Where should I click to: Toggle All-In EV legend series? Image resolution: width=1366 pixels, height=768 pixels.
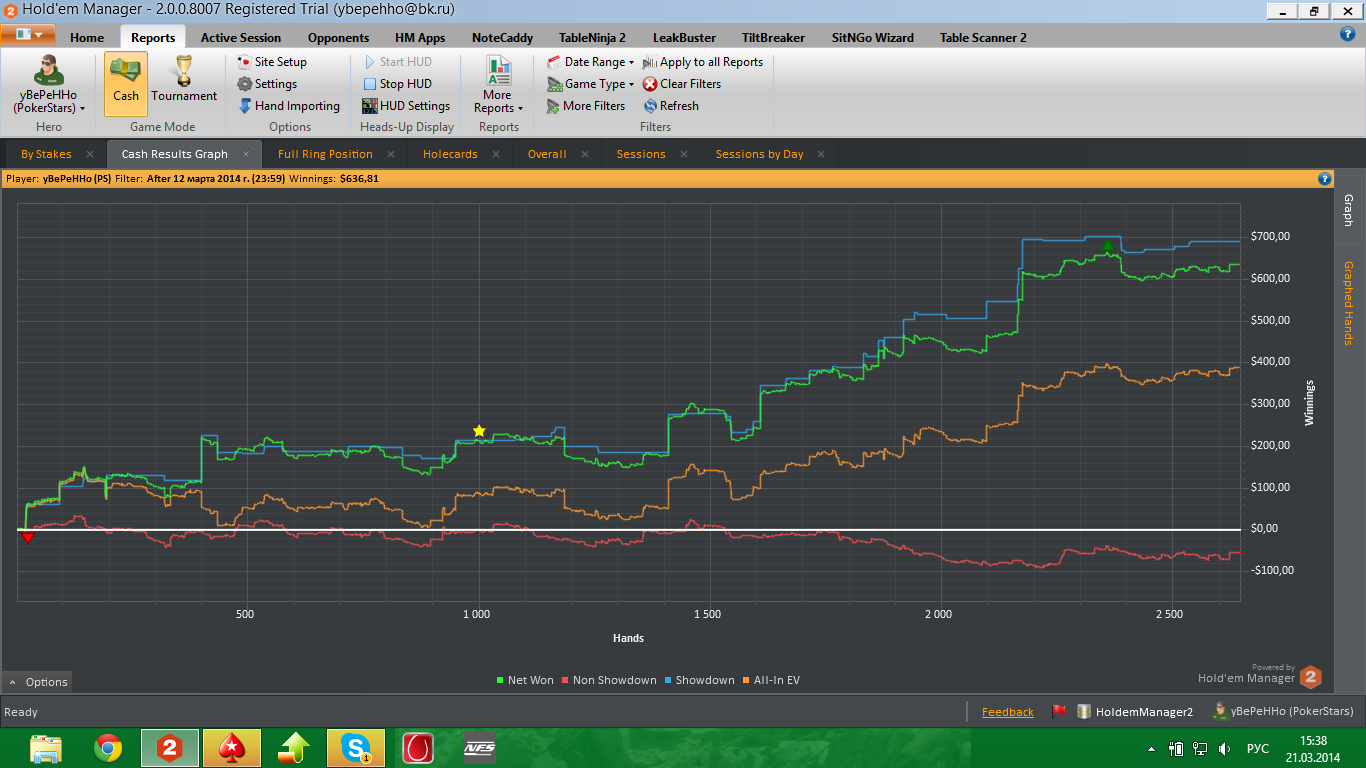coord(773,680)
